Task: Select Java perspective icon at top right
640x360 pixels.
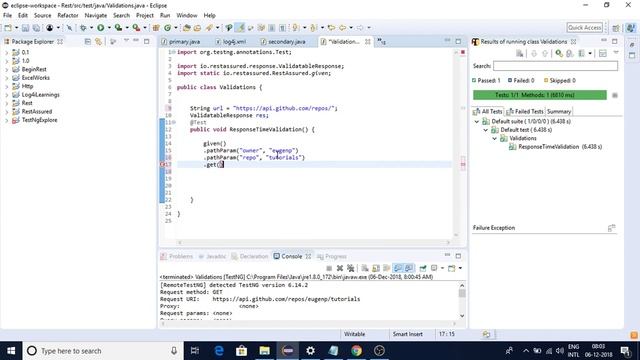Action: (x=631, y=28)
